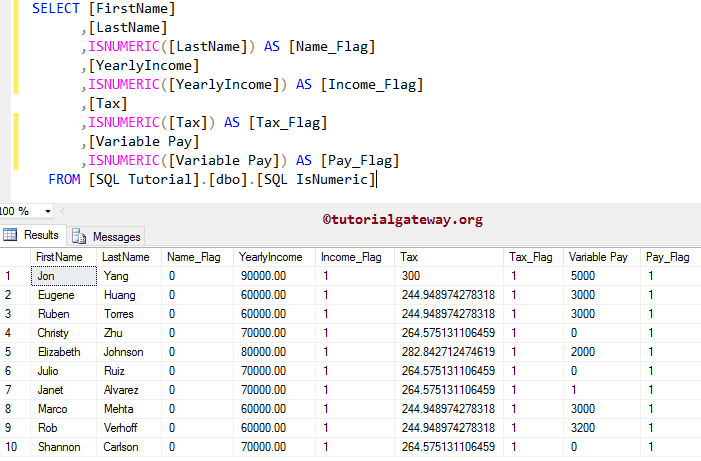This screenshot has width=701, height=461.
Task: Click '[Income_Flag]' alias in the query
Action: [372, 85]
